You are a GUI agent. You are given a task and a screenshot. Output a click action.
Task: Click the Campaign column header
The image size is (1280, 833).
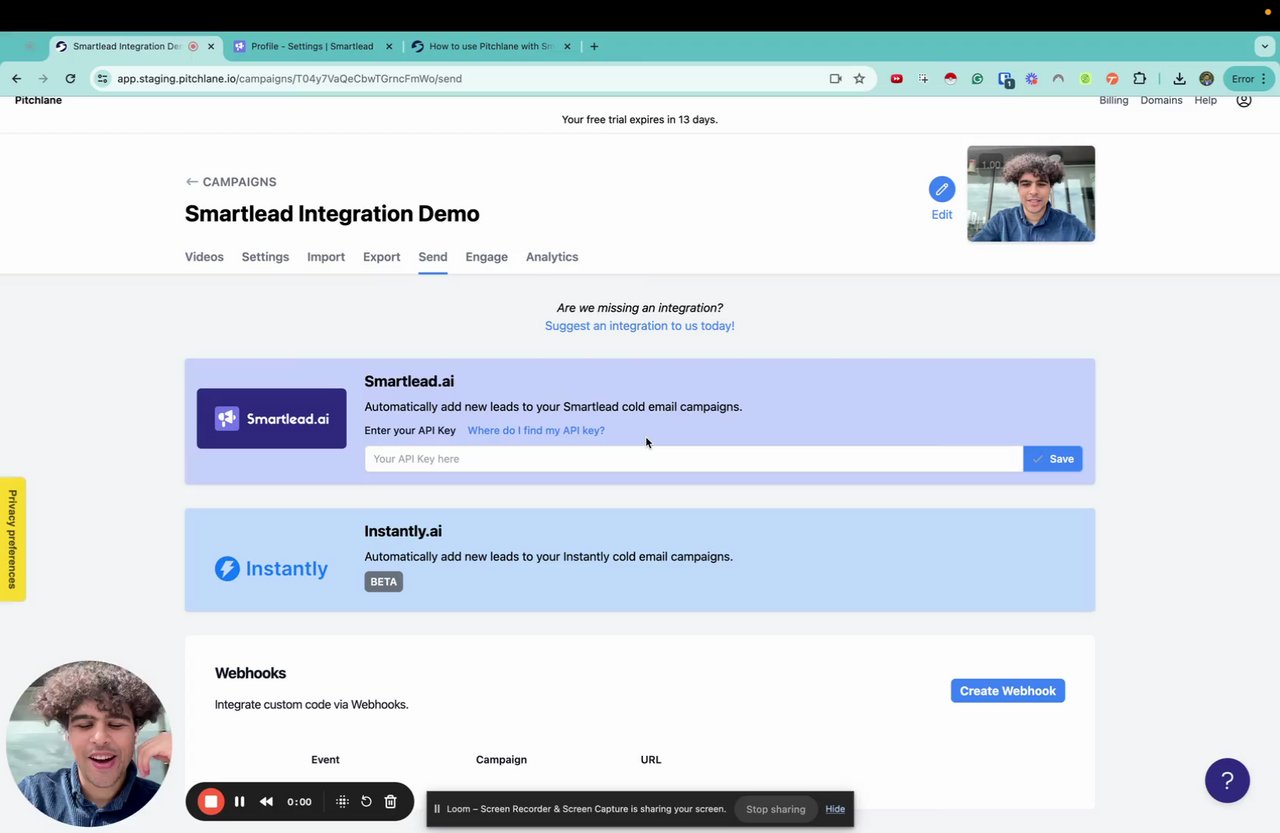click(x=501, y=760)
